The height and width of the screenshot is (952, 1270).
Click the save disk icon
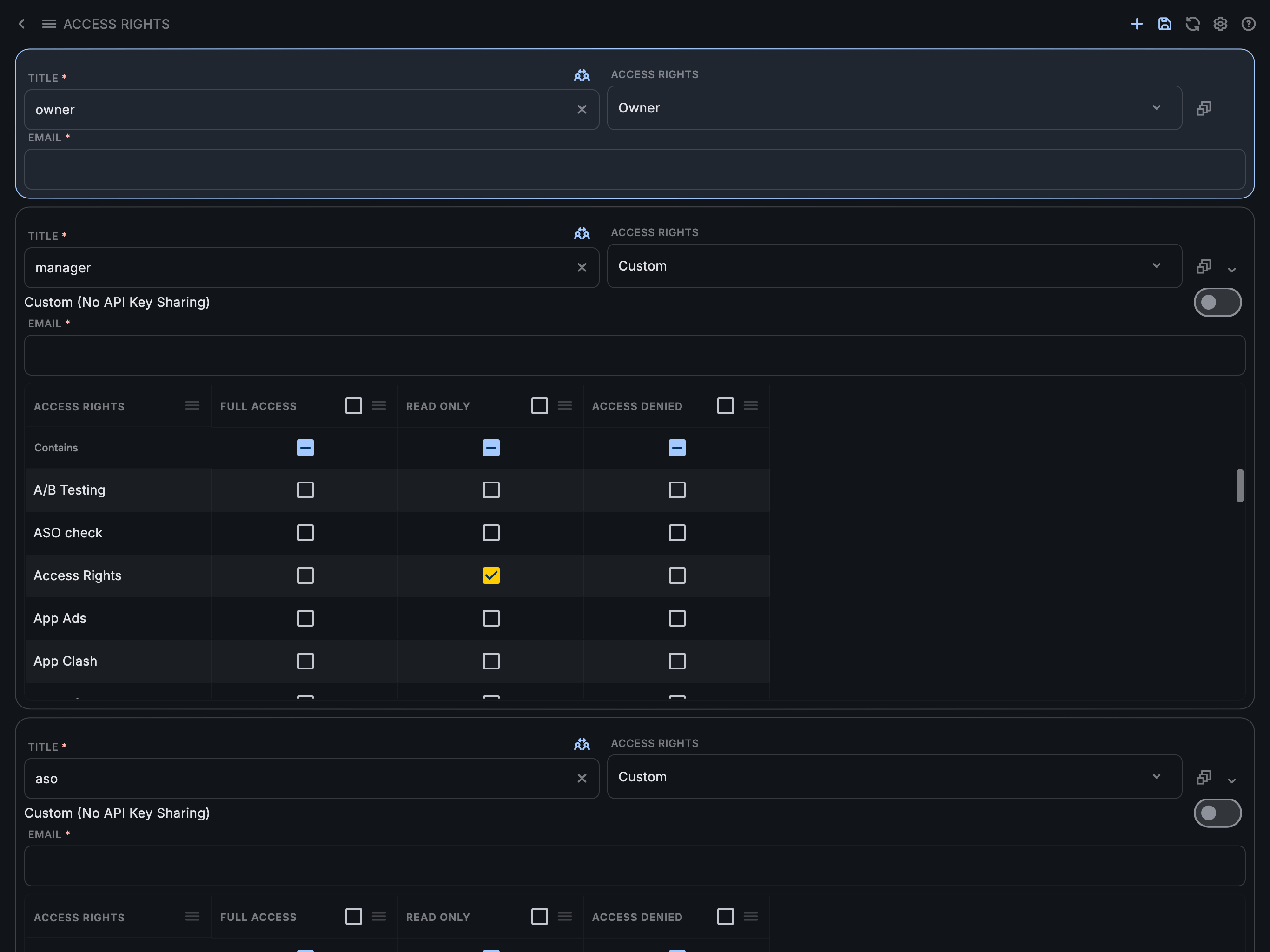1164,24
